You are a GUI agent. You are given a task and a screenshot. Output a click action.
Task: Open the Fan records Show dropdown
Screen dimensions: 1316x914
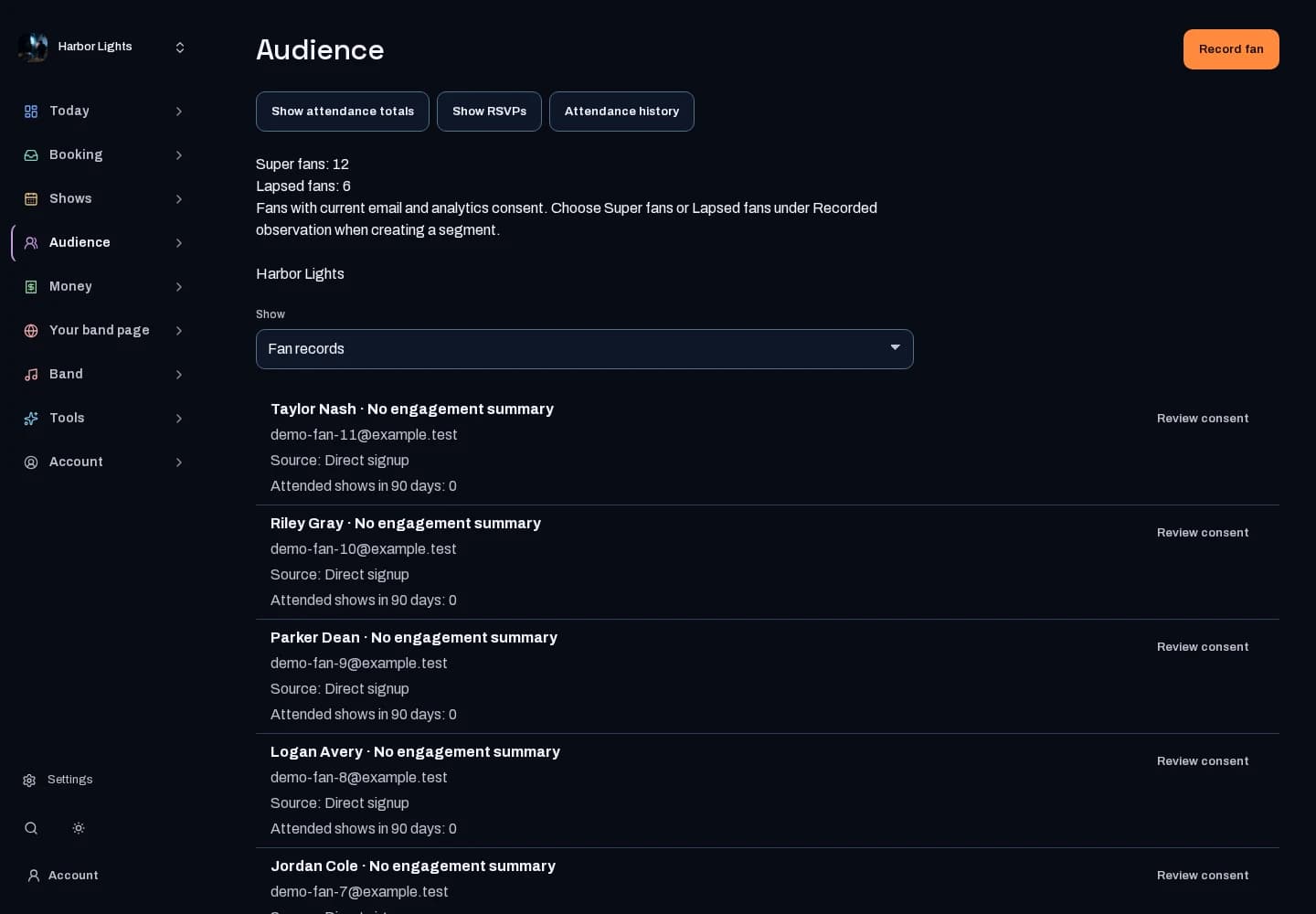click(585, 349)
